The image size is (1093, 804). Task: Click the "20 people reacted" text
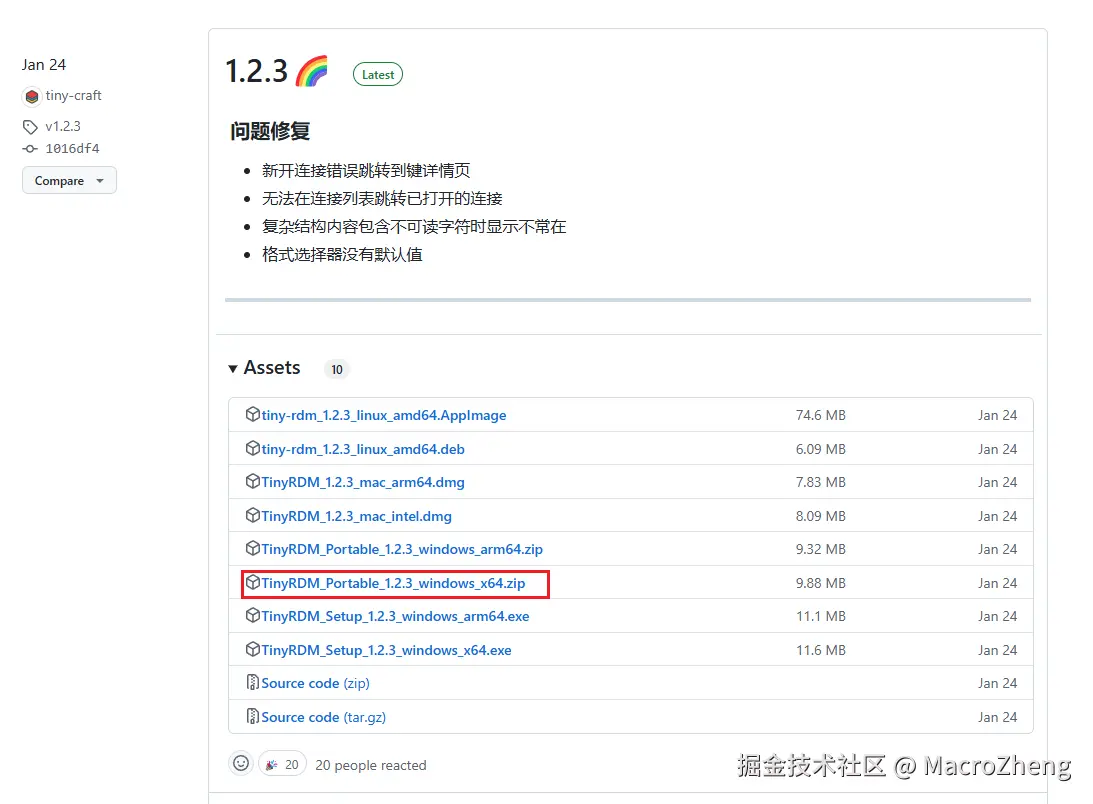[370, 765]
